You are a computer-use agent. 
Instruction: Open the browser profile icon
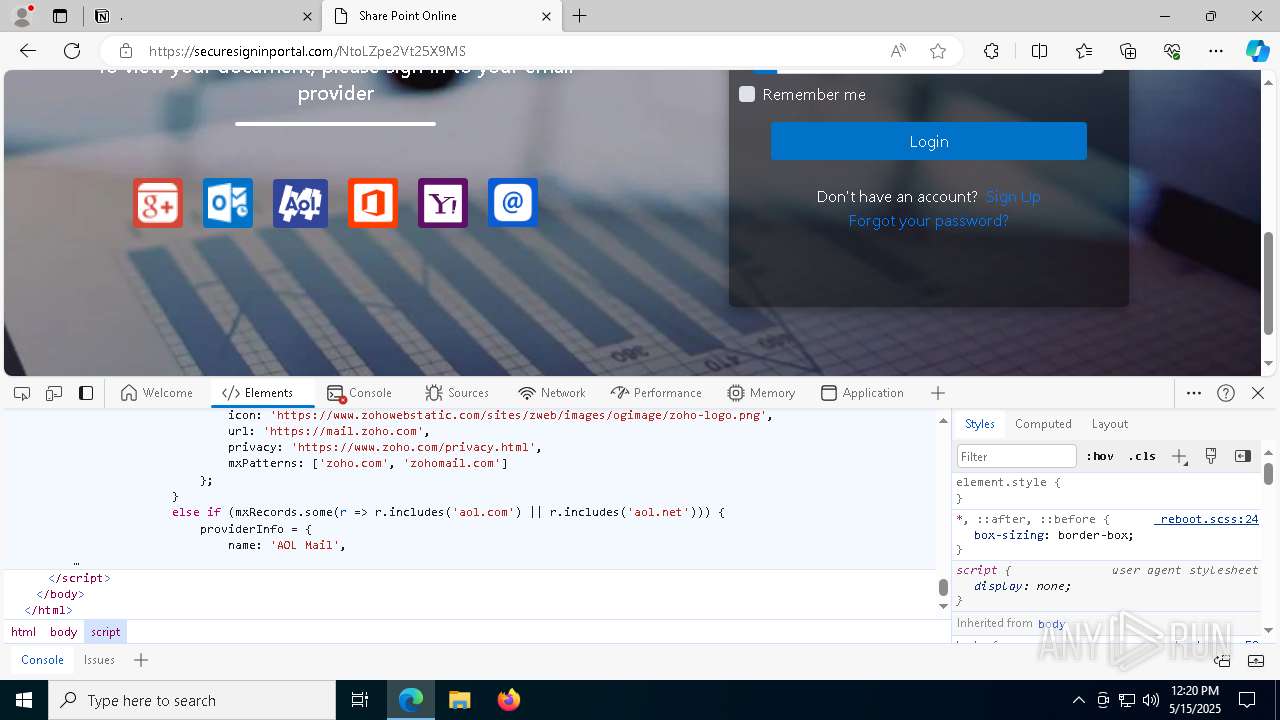pos(21,16)
